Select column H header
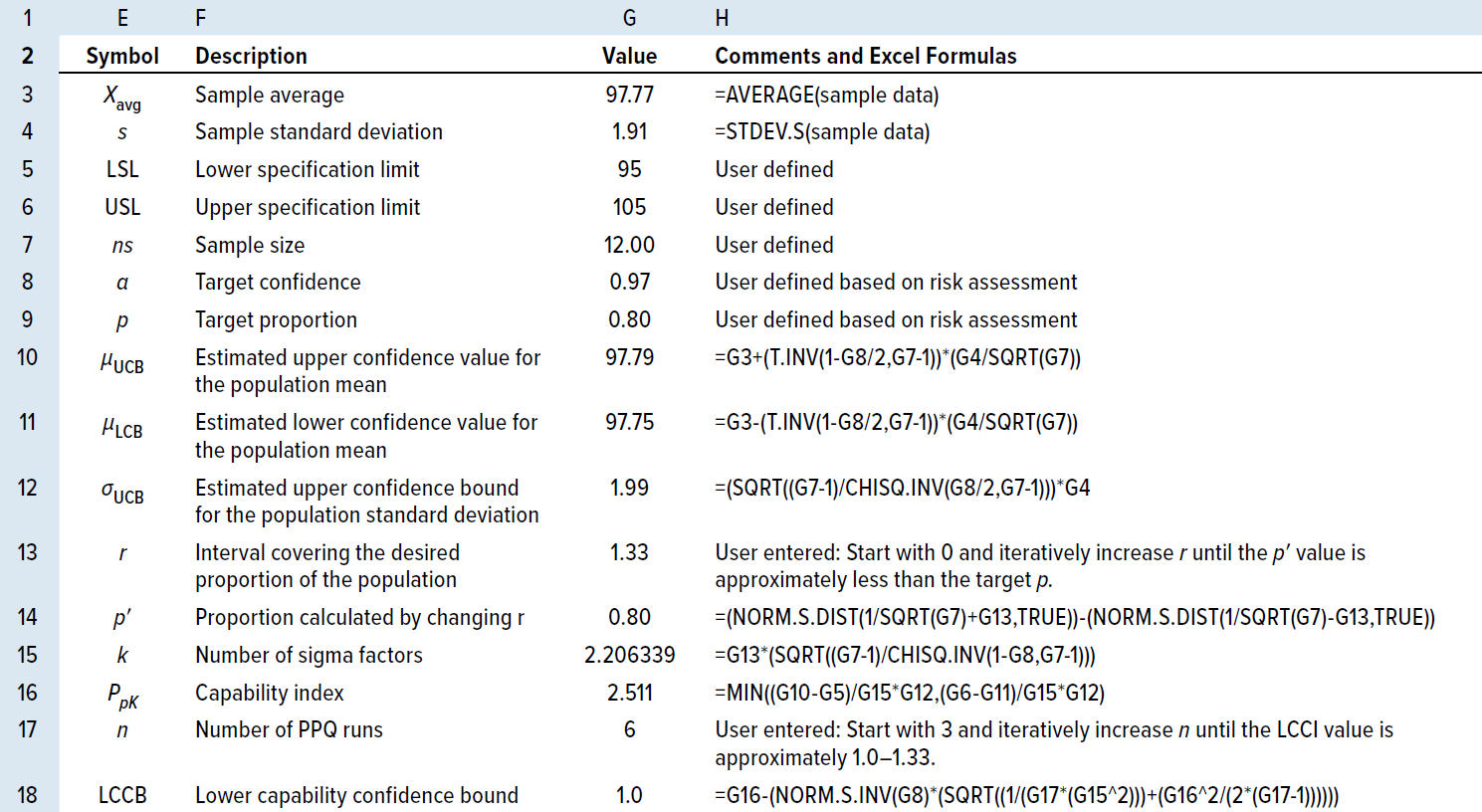This screenshot has height=812, width=1482. click(x=722, y=18)
